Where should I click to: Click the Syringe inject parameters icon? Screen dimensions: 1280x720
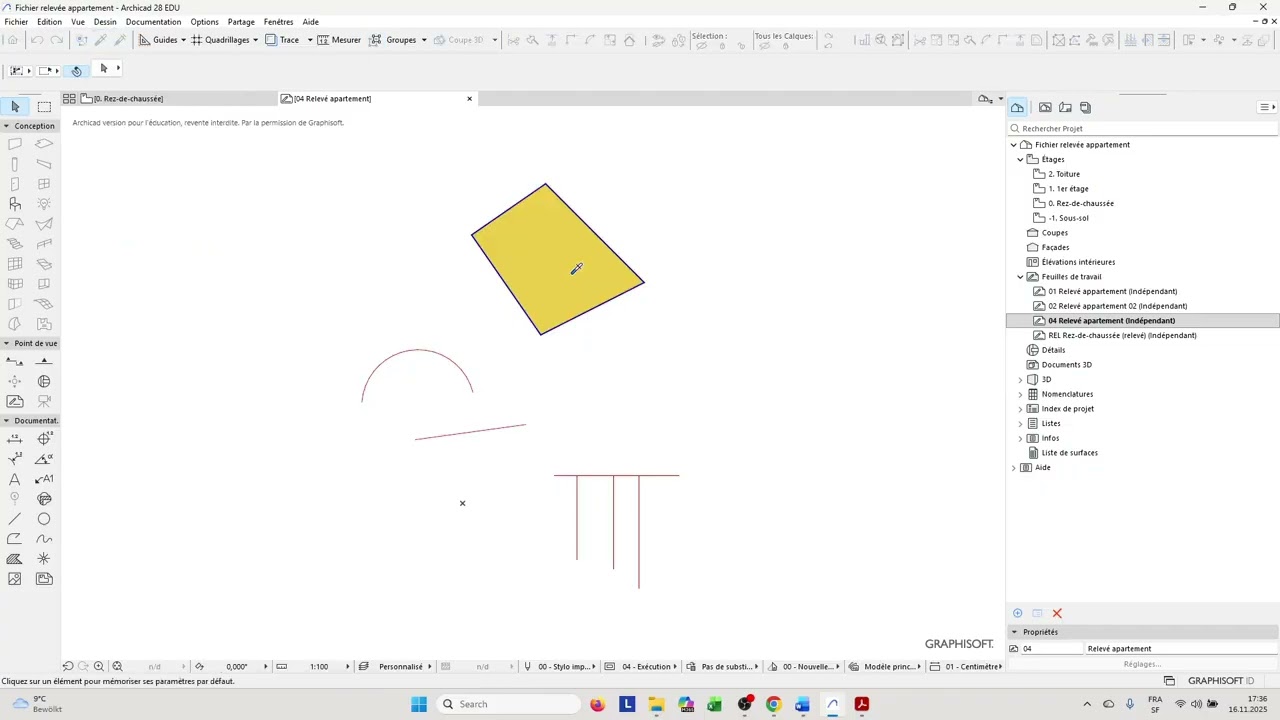coord(120,40)
